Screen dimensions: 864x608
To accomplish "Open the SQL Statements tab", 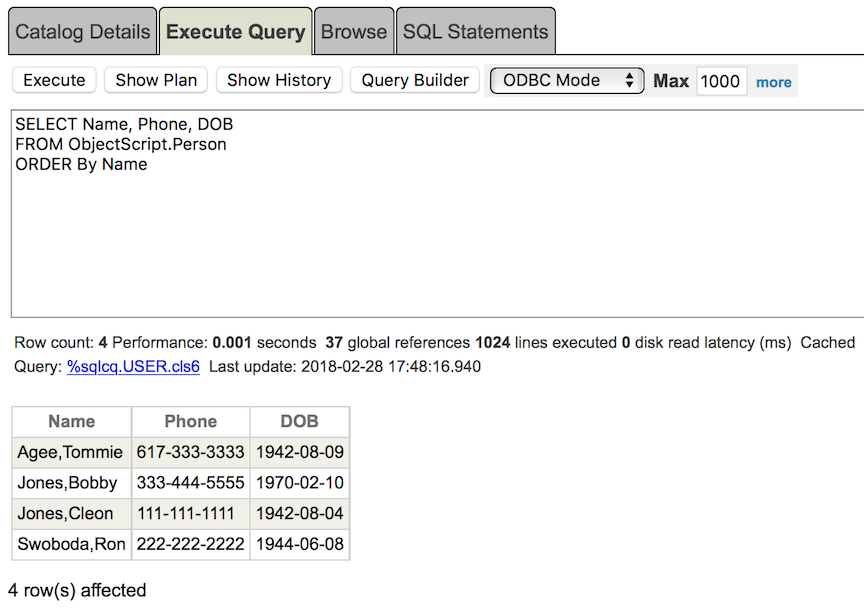I will coord(475,31).
